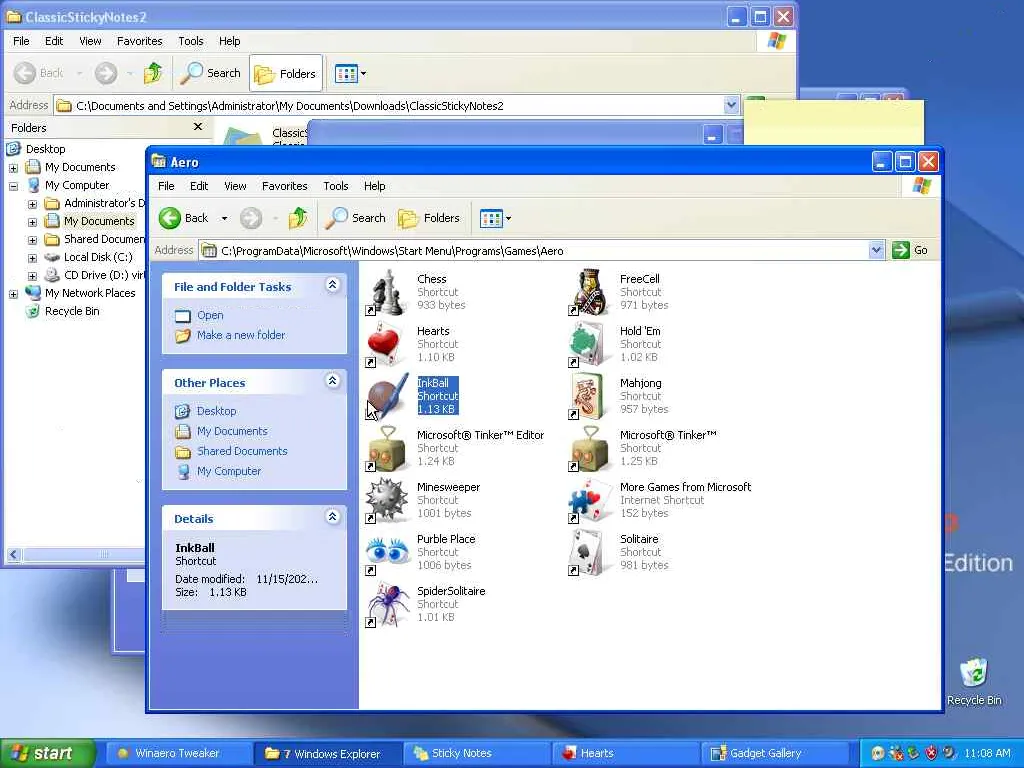Select the Purble Place eyes icon
The height and width of the screenshot is (768, 1024).
pos(387,553)
